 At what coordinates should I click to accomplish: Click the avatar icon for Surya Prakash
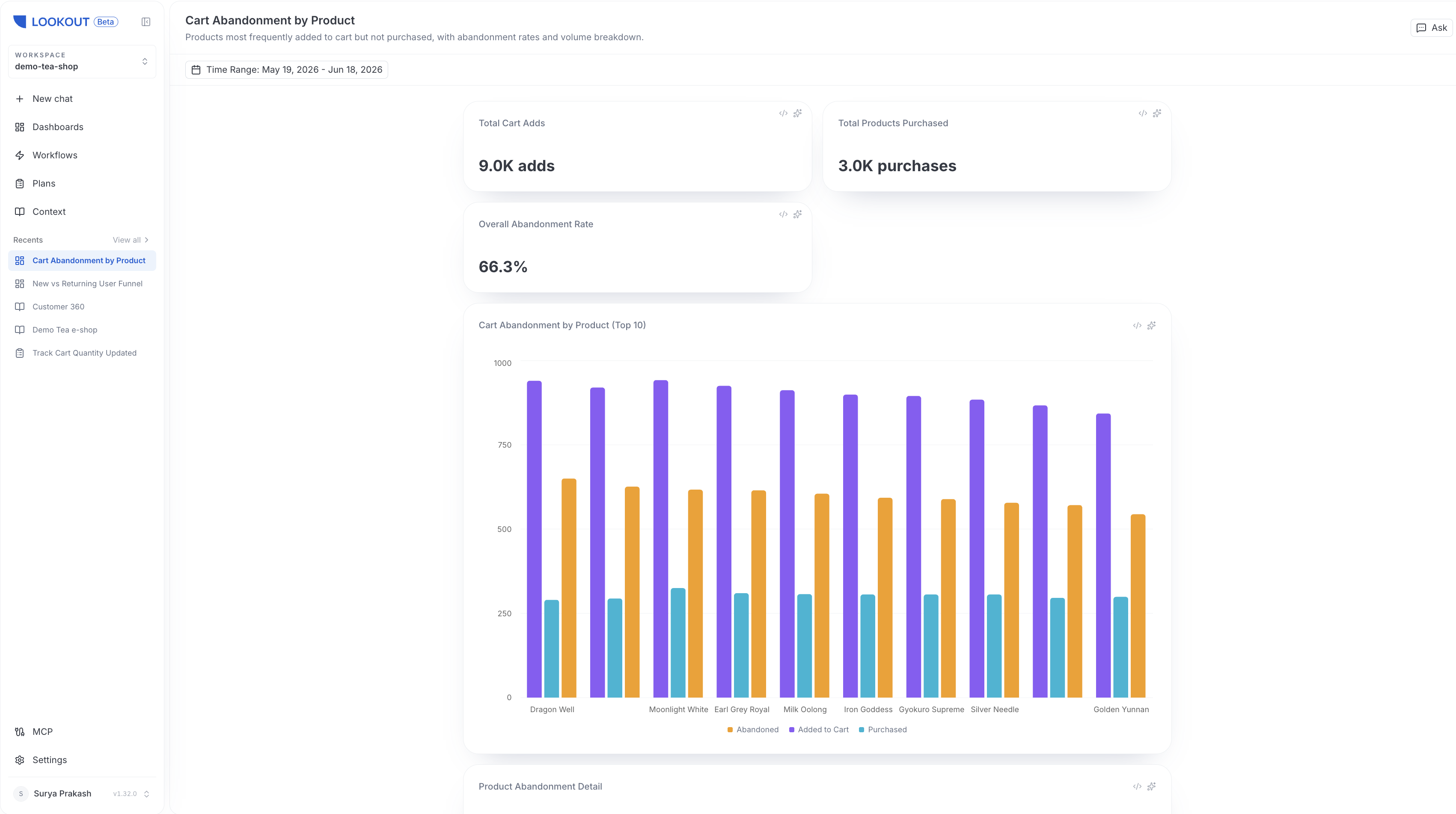[x=21, y=793]
